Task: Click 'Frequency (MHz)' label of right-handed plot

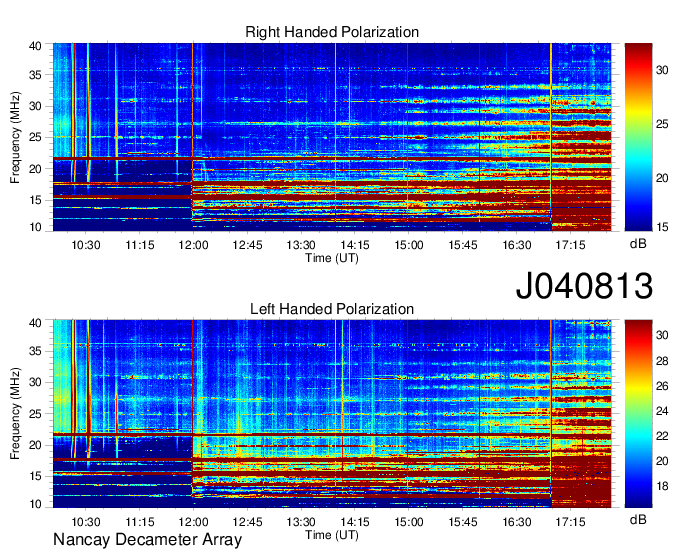Action: (15, 137)
